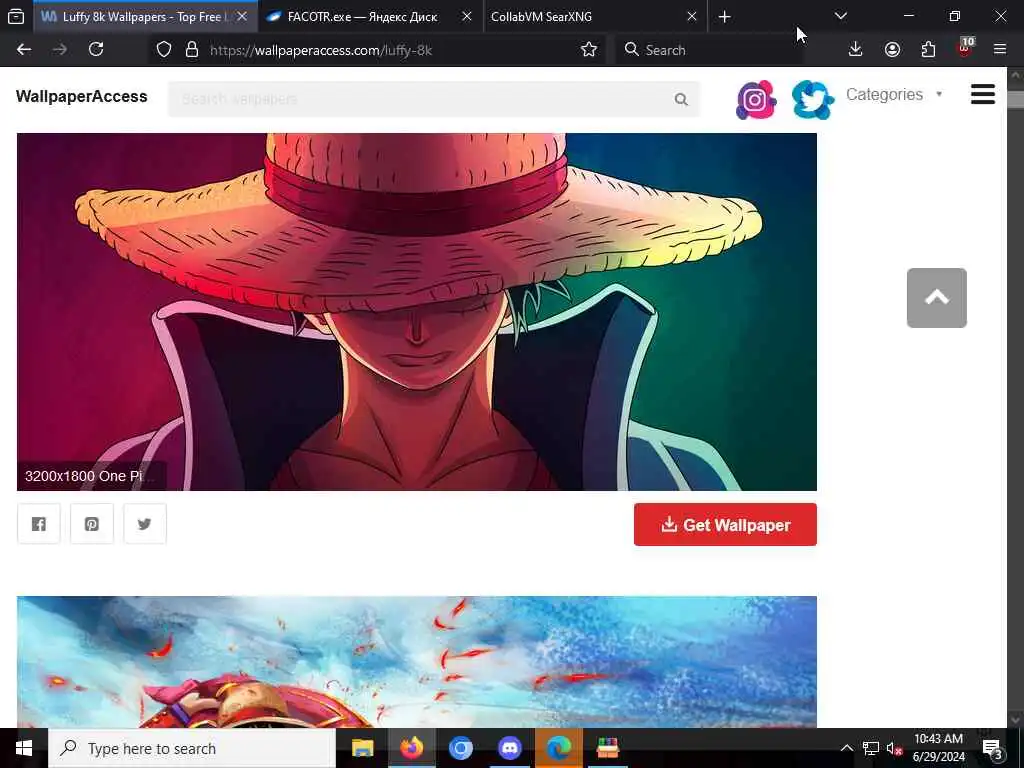Open the tracking protection shield icon

pyautogui.click(x=164, y=50)
